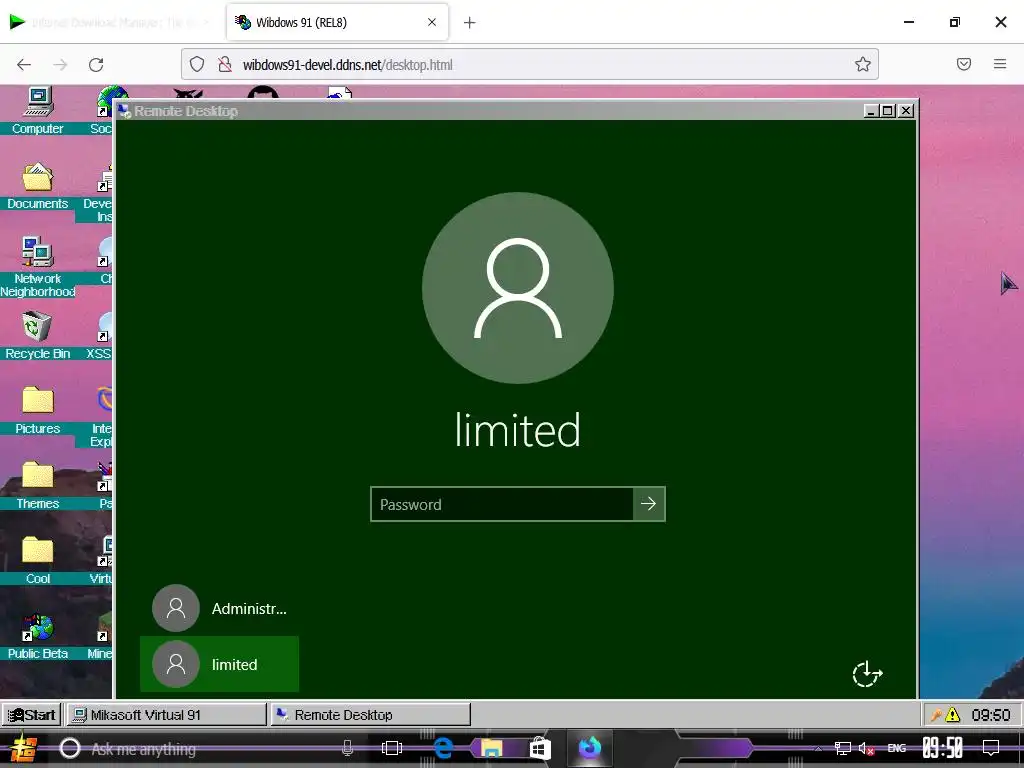The height and width of the screenshot is (768, 1024).
Task: Open host Action Center notifications icon
Action: pyautogui.click(x=991, y=748)
